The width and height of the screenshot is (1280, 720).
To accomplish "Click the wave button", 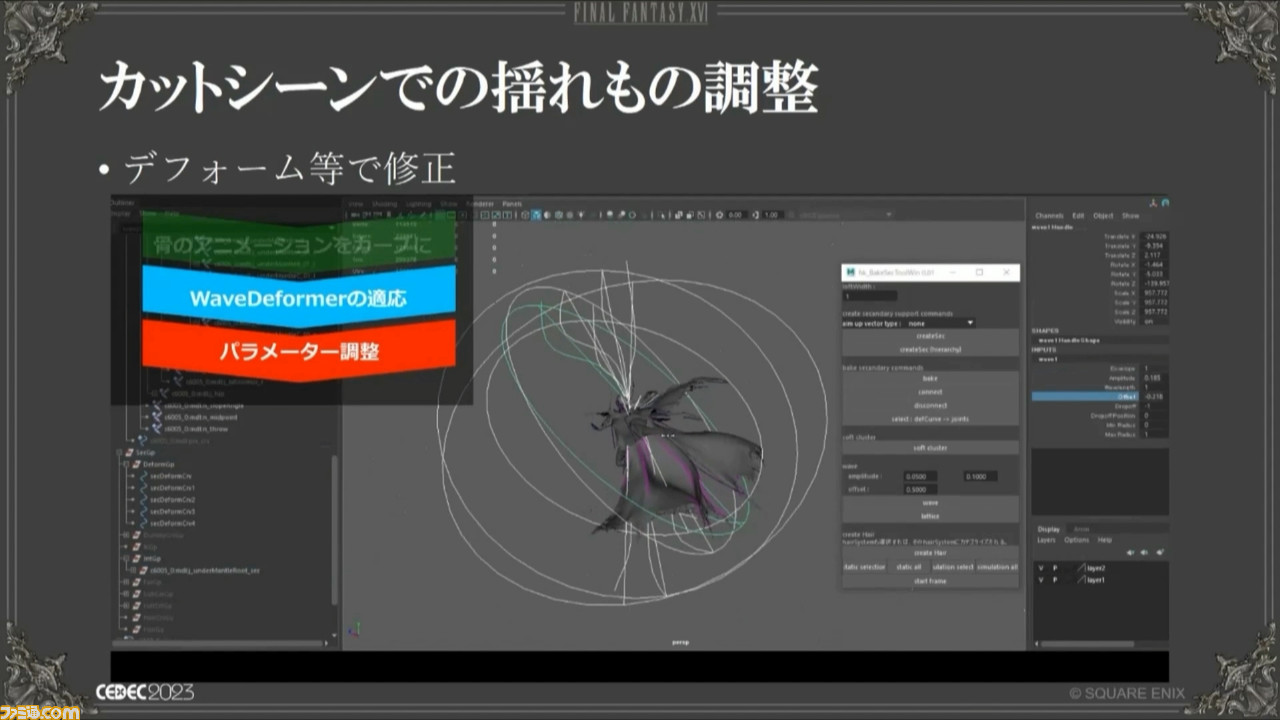I will click(x=930, y=502).
